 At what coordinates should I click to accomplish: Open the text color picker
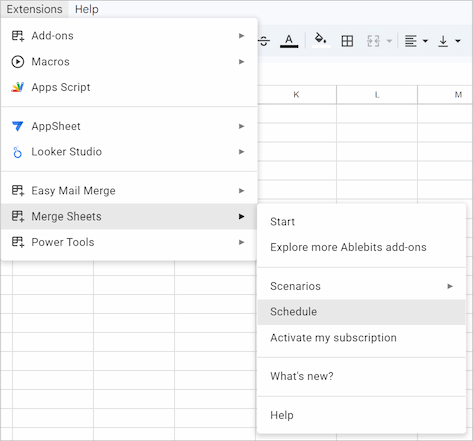[x=289, y=41]
